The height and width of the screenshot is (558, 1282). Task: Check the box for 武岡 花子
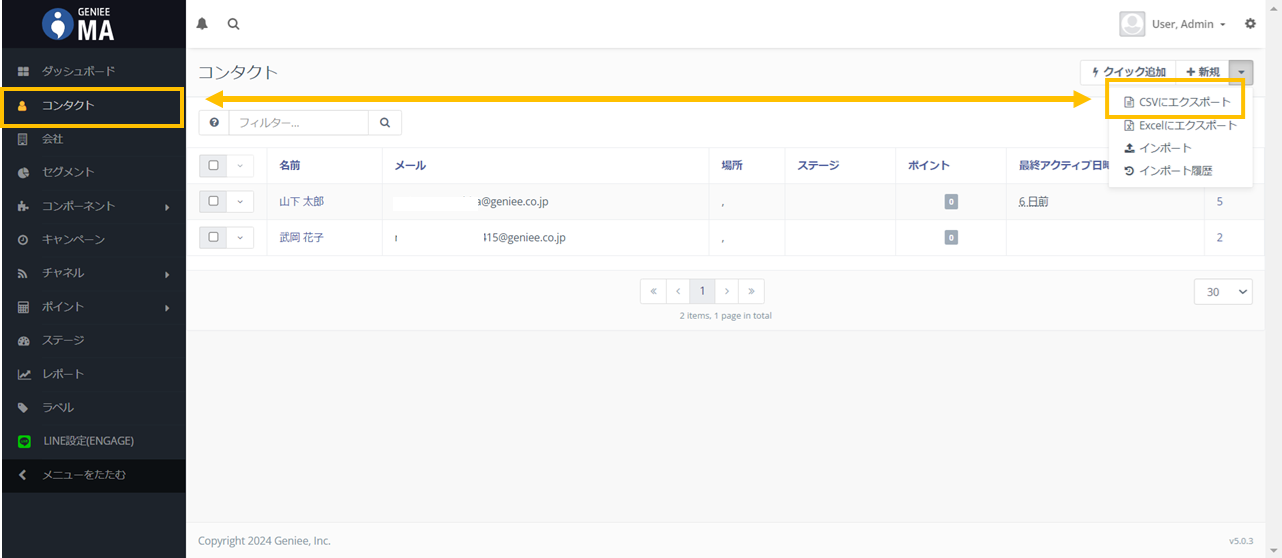tap(213, 238)
